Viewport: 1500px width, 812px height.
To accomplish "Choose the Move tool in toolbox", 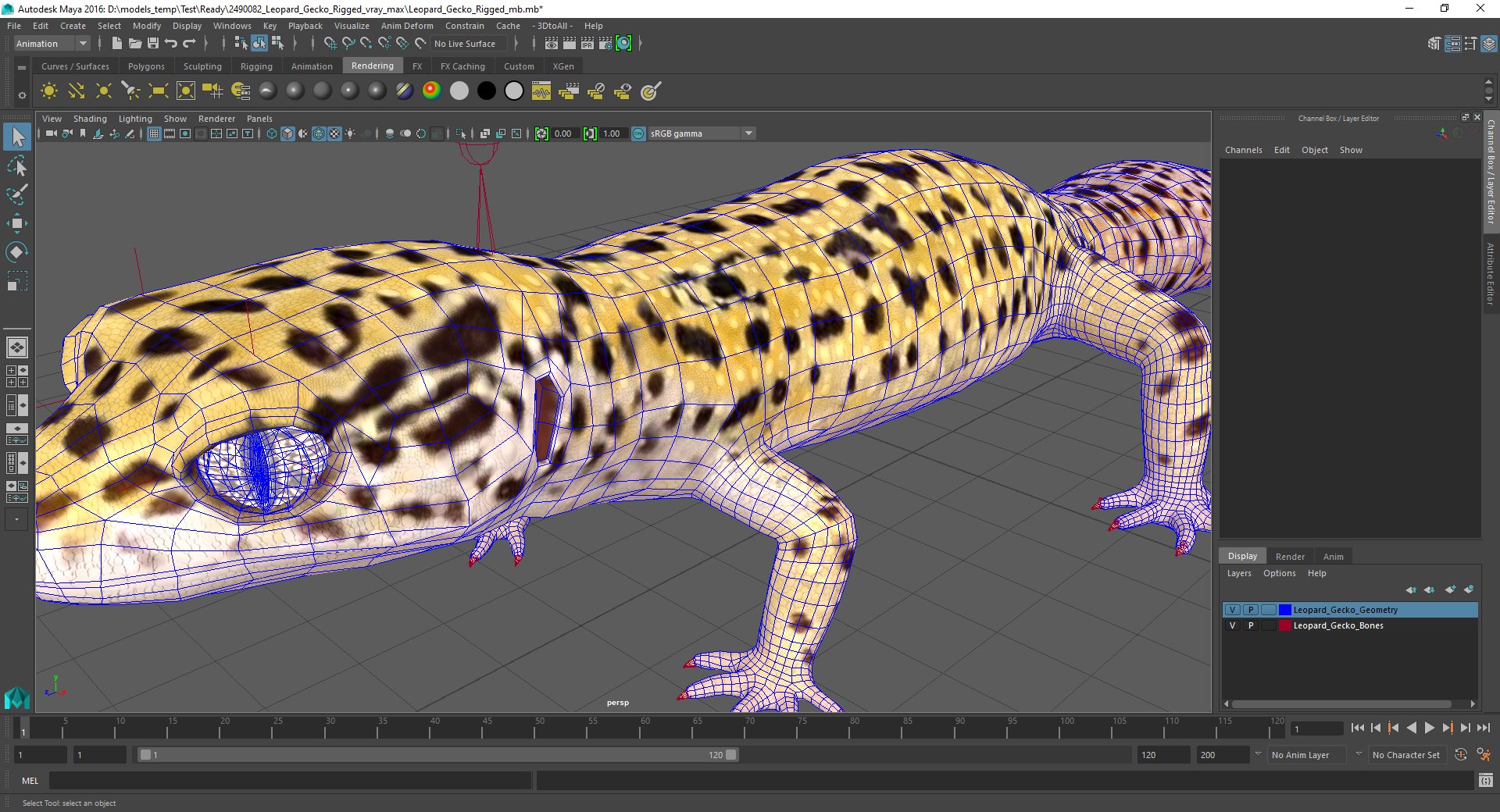I will coord(16,223).
